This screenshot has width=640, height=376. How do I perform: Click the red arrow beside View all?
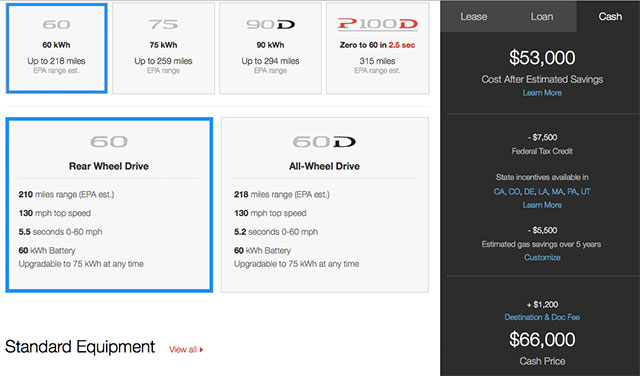pyautogui.click(x=201, y=350)
